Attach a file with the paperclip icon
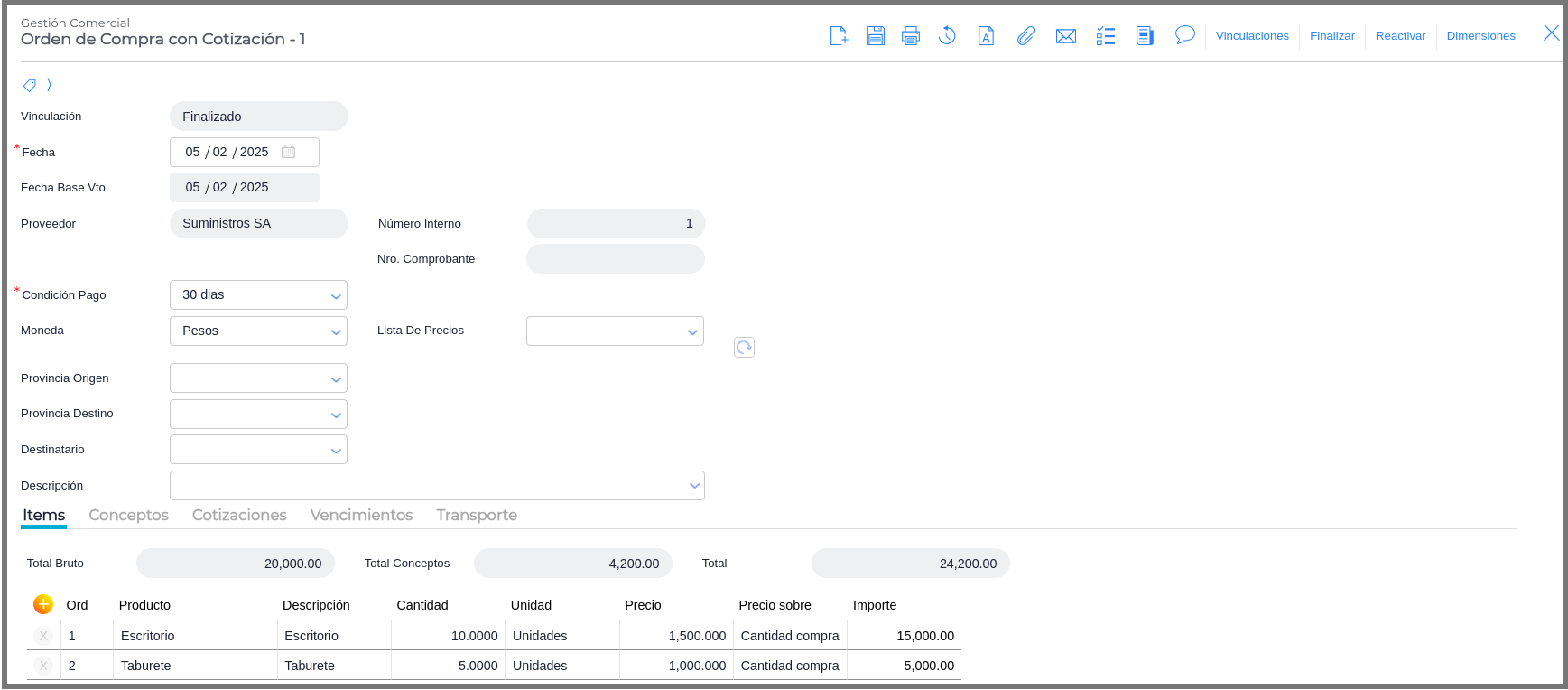 point(1025,36)
